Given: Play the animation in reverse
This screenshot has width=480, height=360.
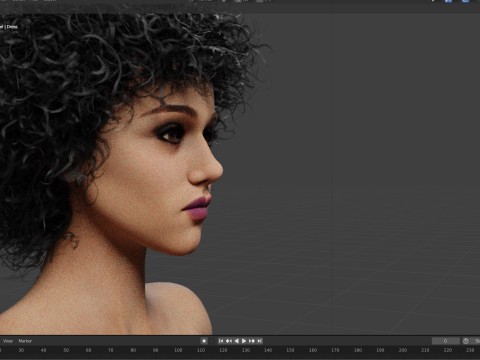Looking at the screenshot, I should click(x=236, y=341).
